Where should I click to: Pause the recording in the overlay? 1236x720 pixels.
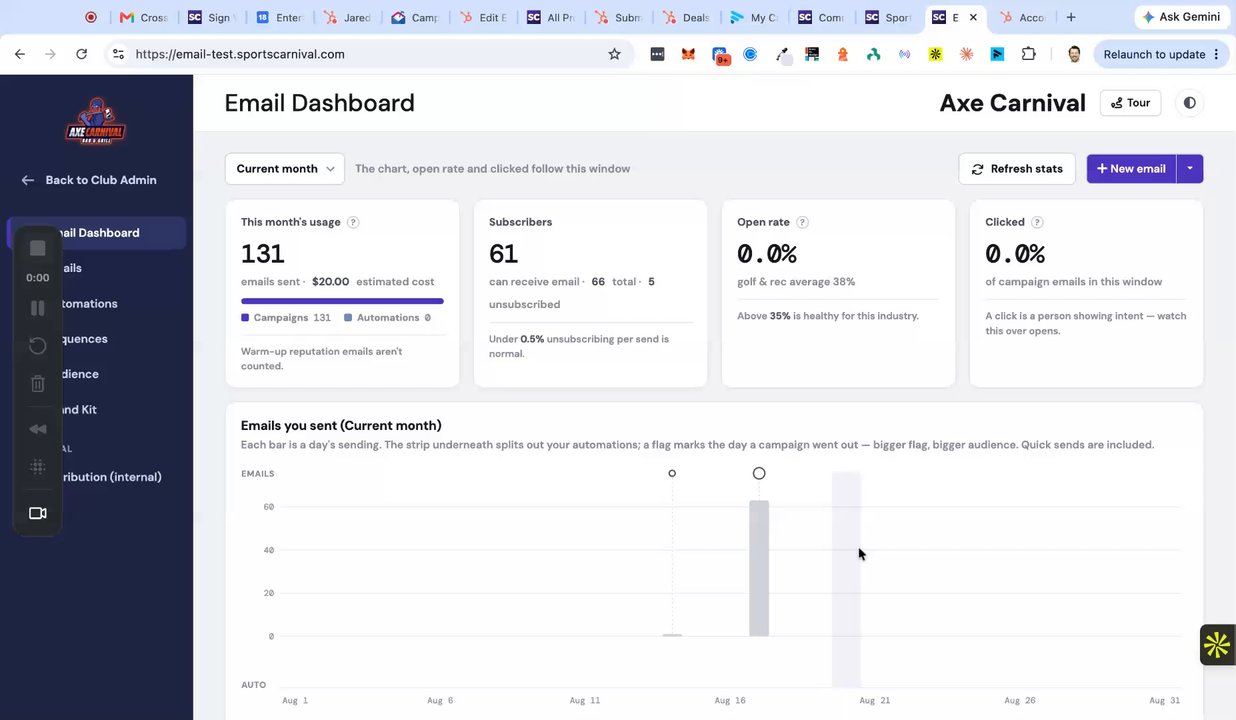pyautogui.click(x=38, y=308)
